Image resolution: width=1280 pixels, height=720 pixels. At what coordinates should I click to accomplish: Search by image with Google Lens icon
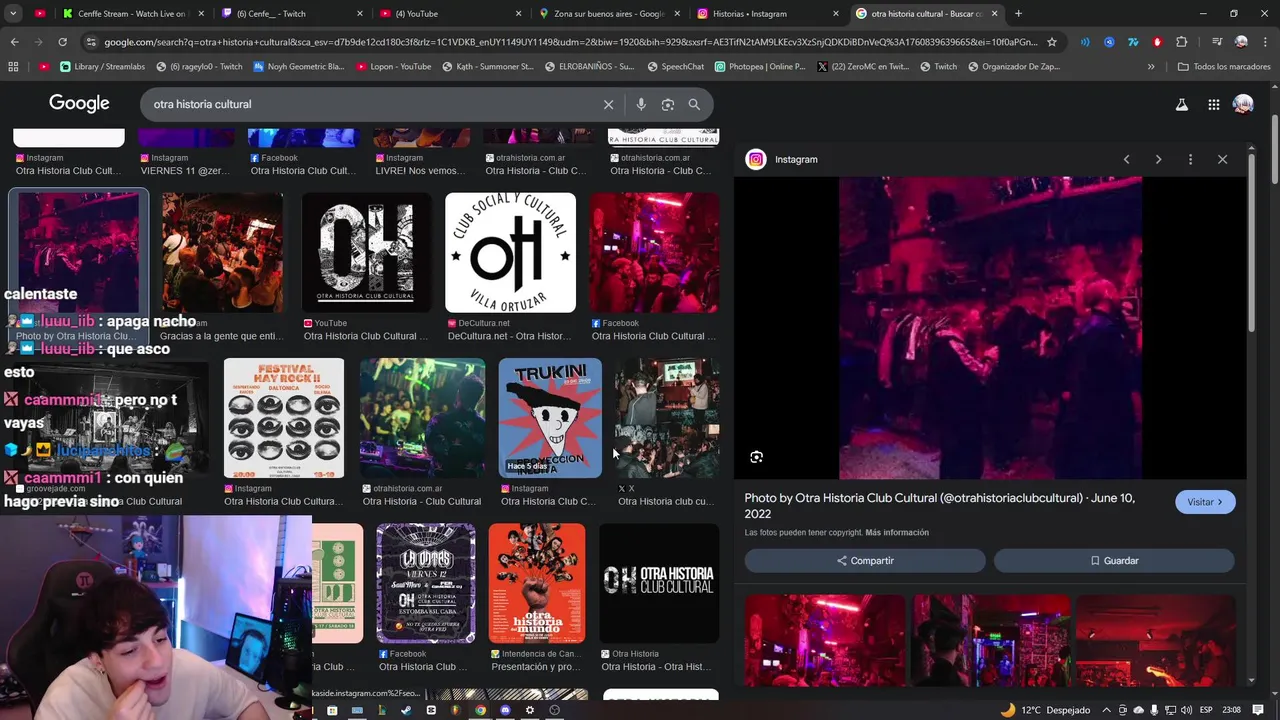click(668, 104)
